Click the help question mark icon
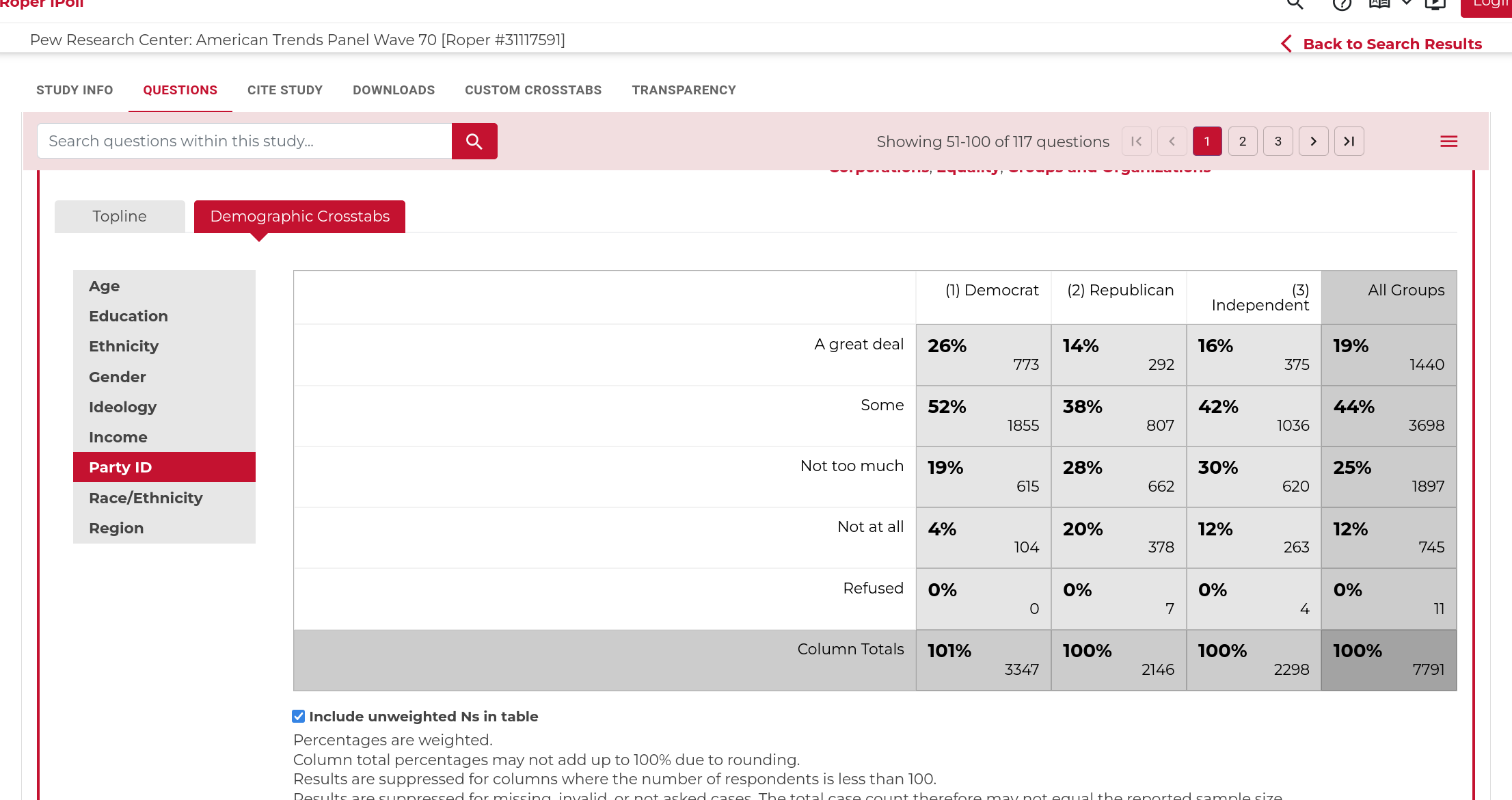The image size is (1512, 800). point(1342,4)
